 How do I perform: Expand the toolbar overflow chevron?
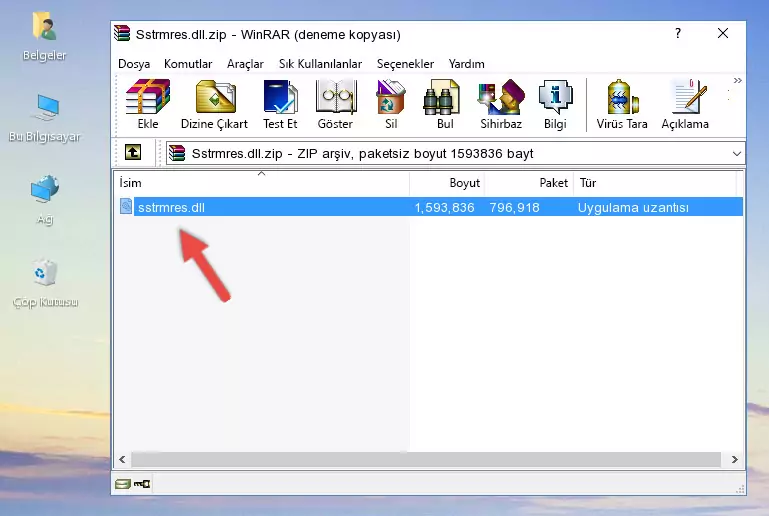tap(737, 80)
